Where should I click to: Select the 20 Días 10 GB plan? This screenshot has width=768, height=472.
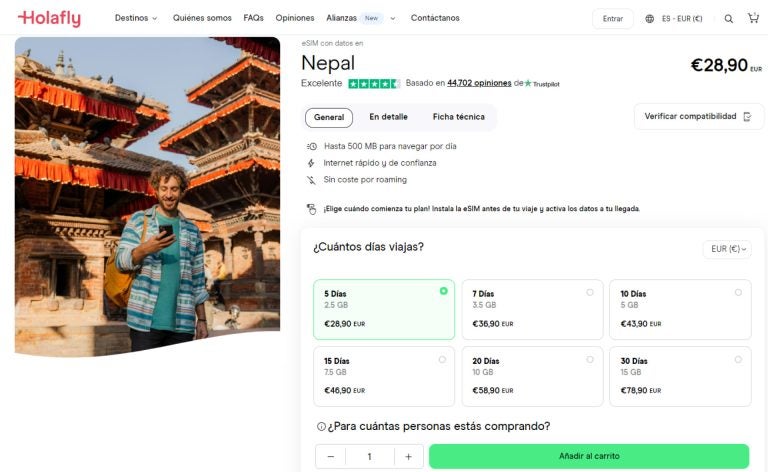532,377
